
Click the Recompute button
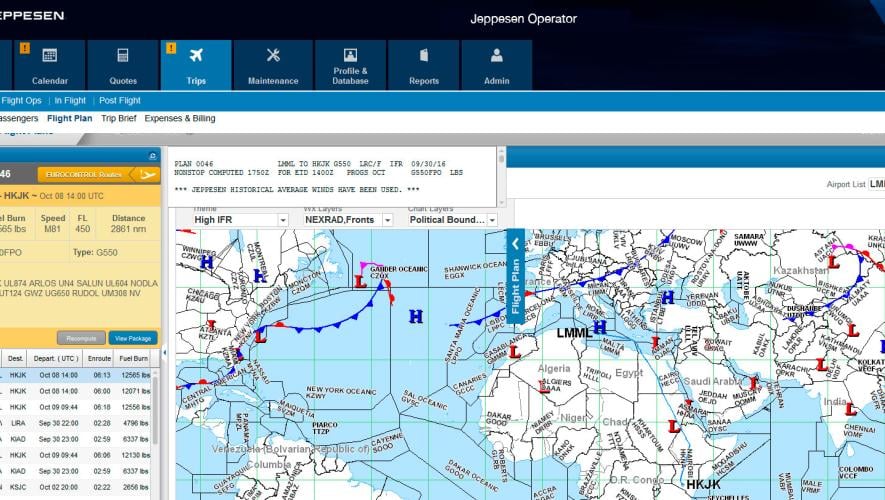[81, 338]
